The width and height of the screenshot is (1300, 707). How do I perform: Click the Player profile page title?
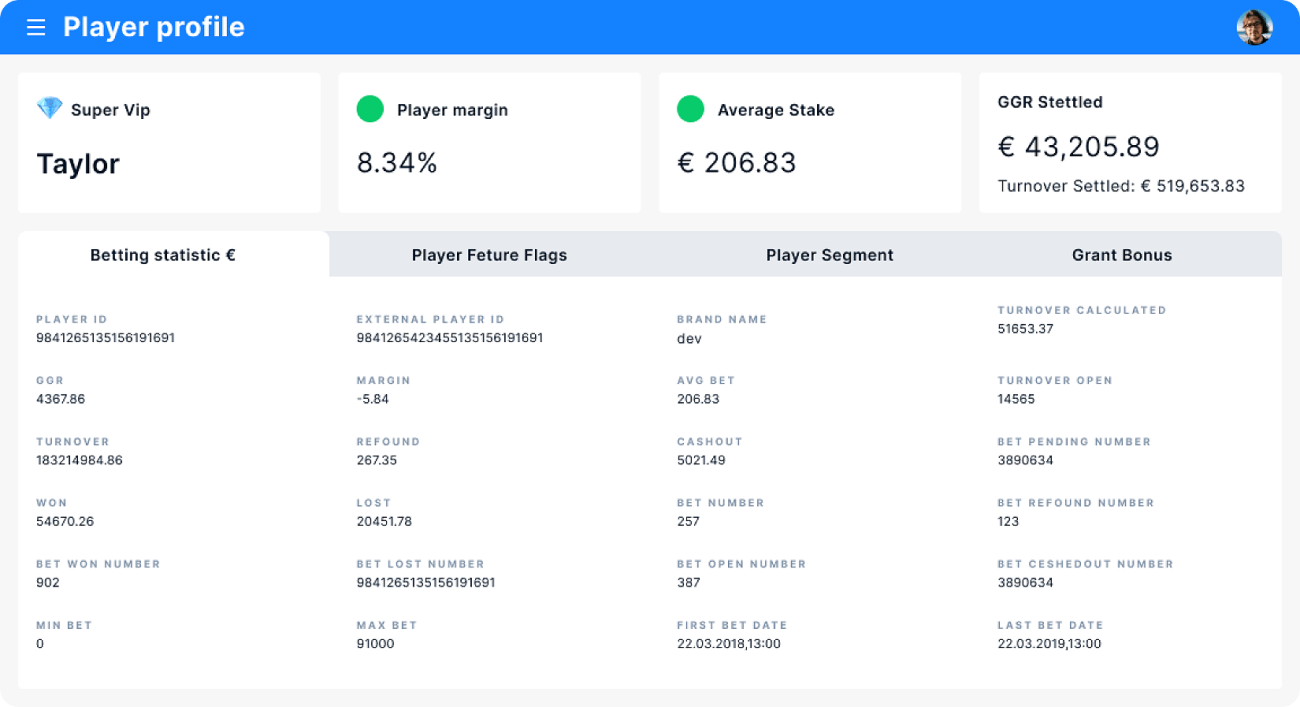tap(154, 27)
